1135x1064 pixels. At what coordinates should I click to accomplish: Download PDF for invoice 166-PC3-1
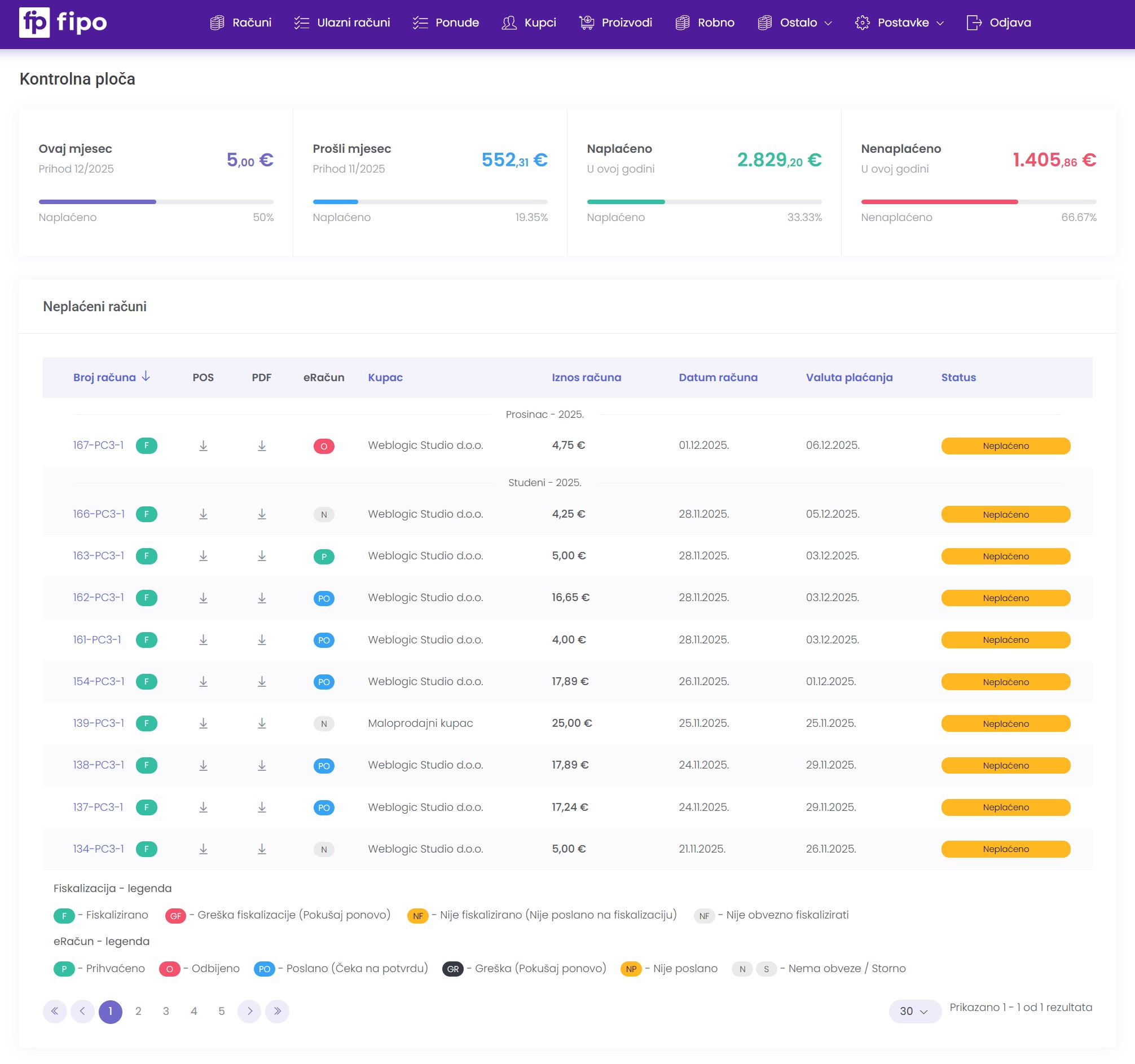(262, 514)
